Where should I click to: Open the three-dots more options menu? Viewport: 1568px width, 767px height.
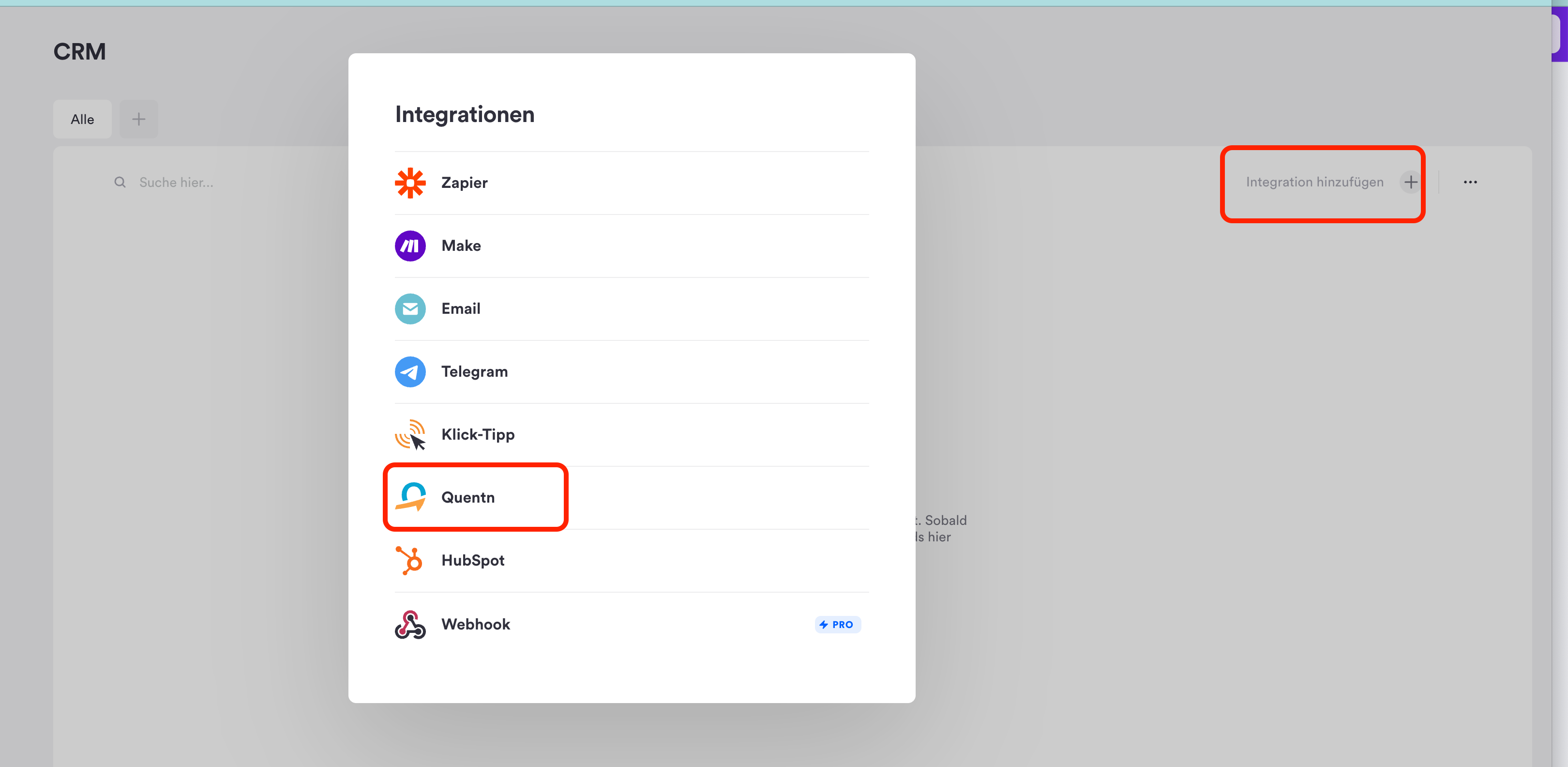(x=1469, y=182)
